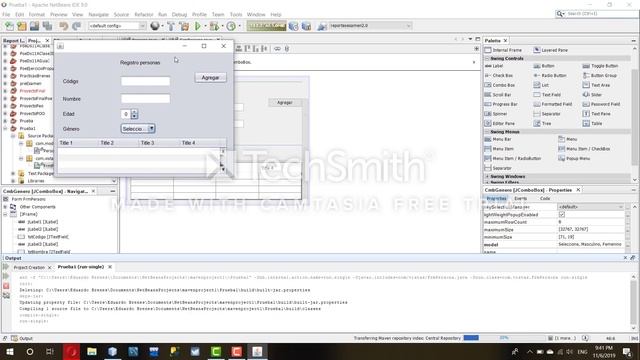Collapse the Swing Menus palette section
This screenshot has width=640, height=360.
pos(487,132)
